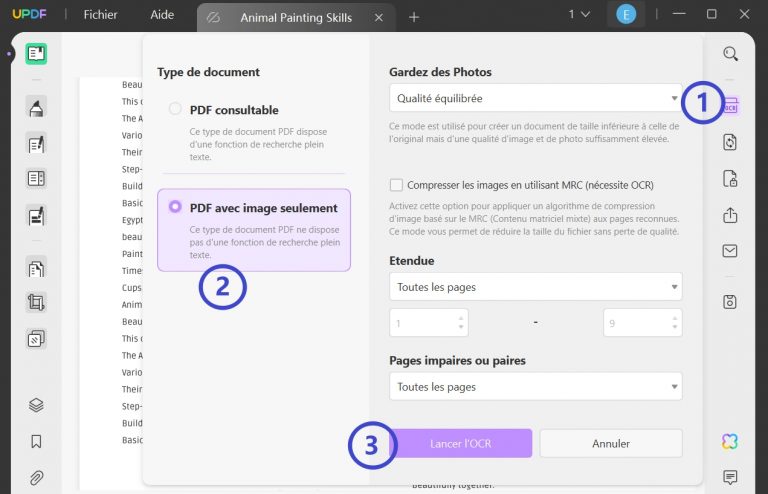The width and height of the screenshot is (768, 494).
Task: Click the Lancer l'OCR button
Action: 460,443
